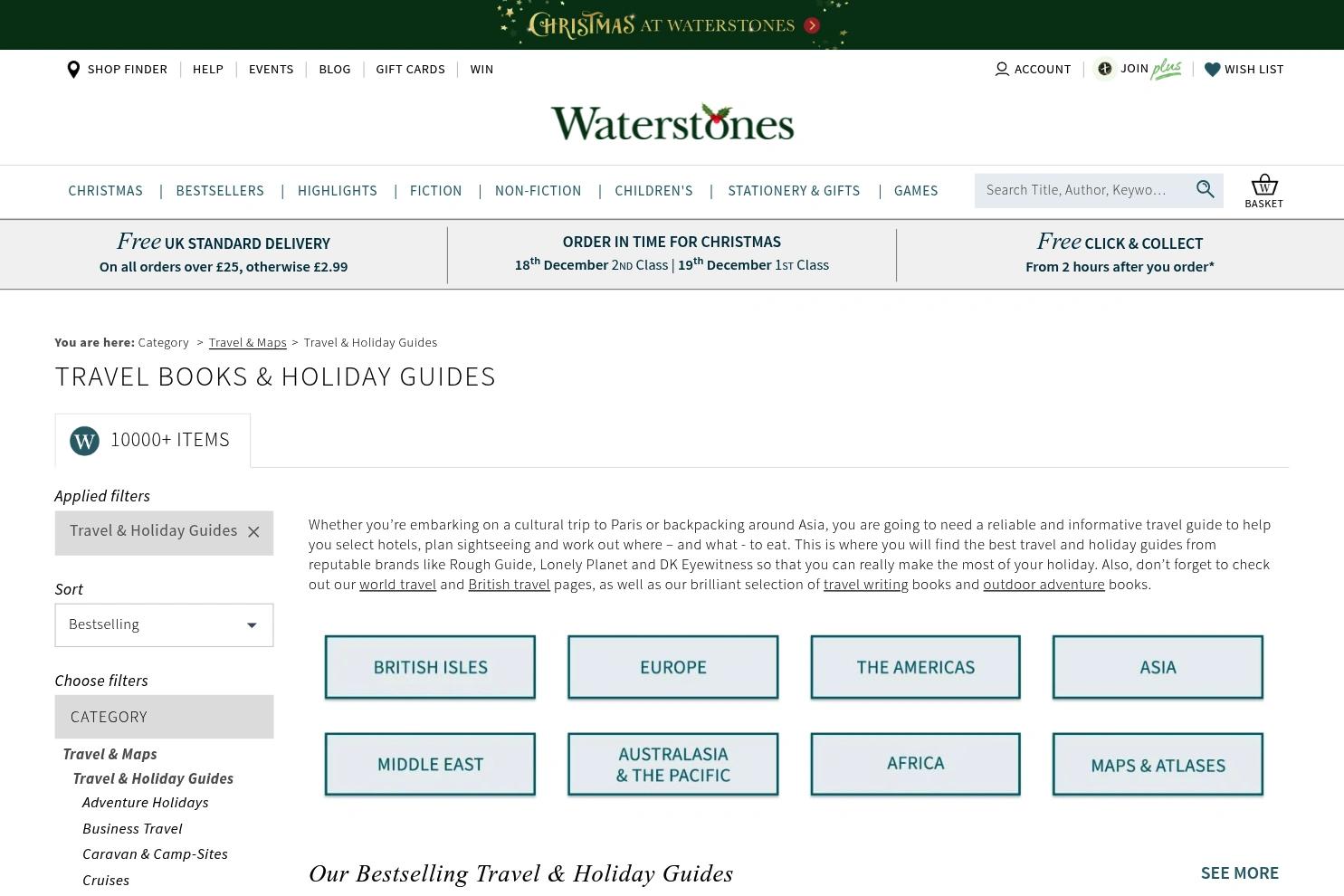Viewport: 1344px width, 896px height.
Task: Follow the world travel link
Action: tap(397, 585)
